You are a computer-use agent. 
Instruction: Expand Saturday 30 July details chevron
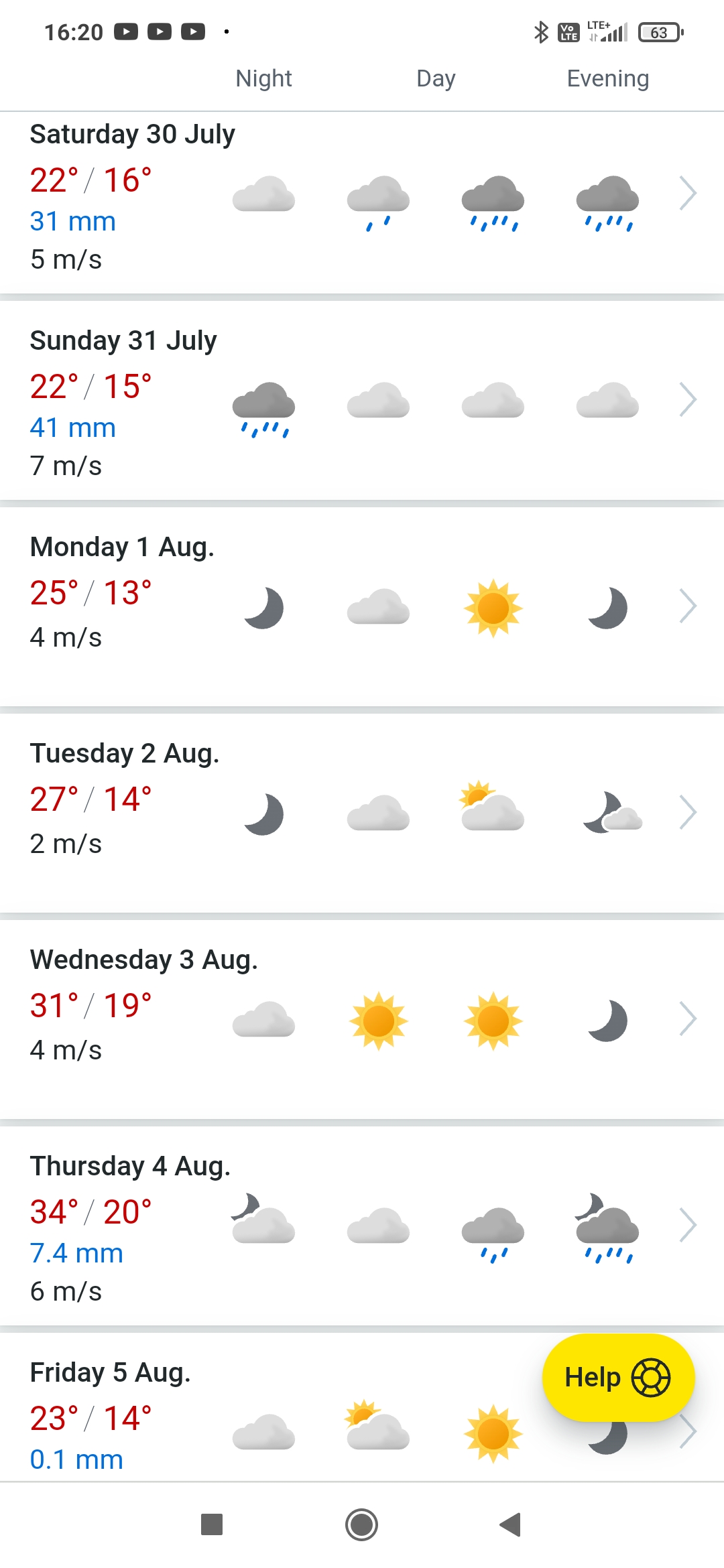click(688, 194)
